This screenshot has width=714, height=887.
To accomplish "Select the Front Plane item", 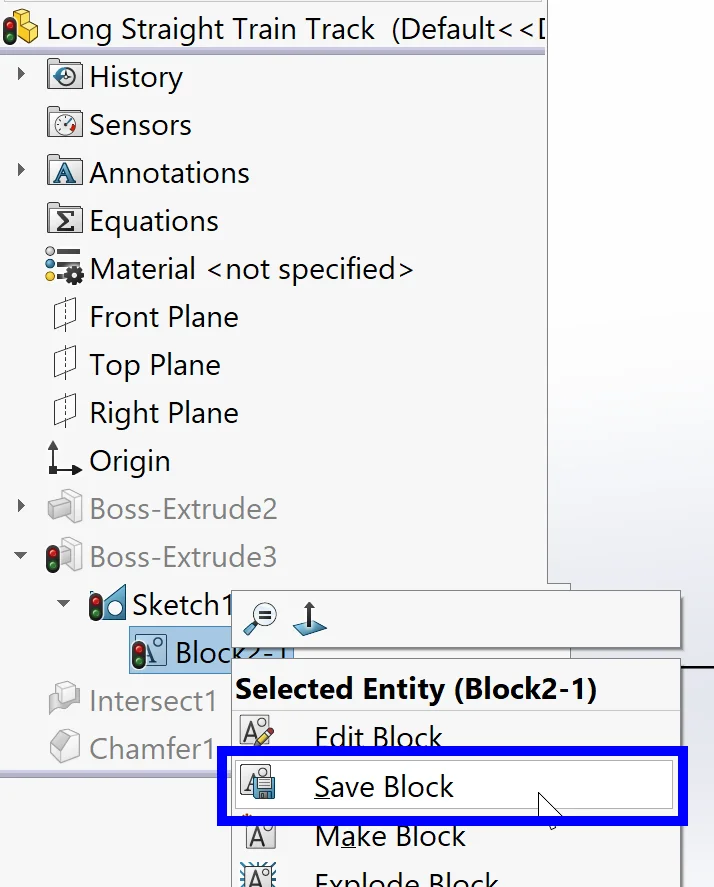I will 163,317.
